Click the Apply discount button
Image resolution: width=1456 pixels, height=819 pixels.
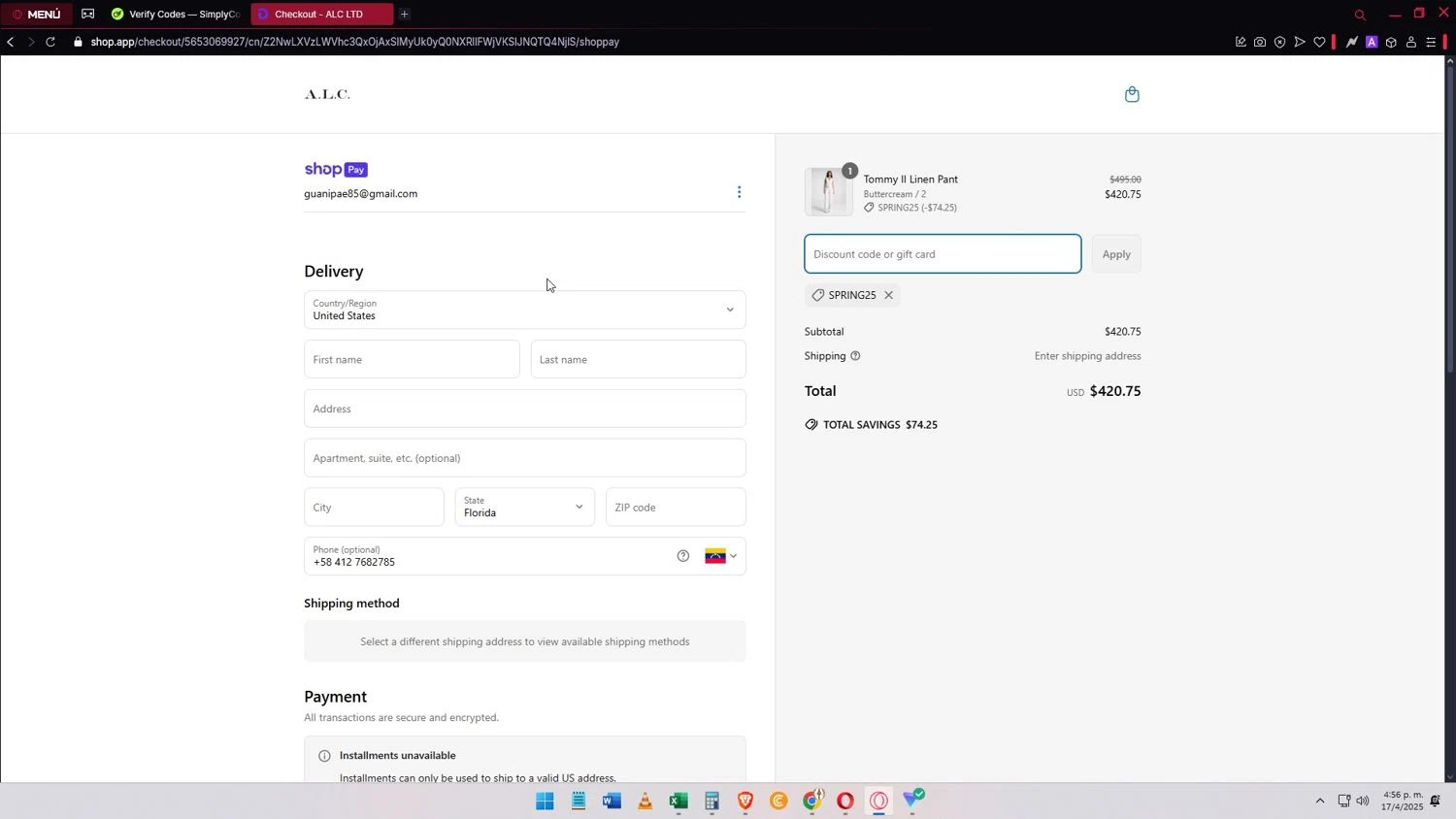pos(1116,254)
